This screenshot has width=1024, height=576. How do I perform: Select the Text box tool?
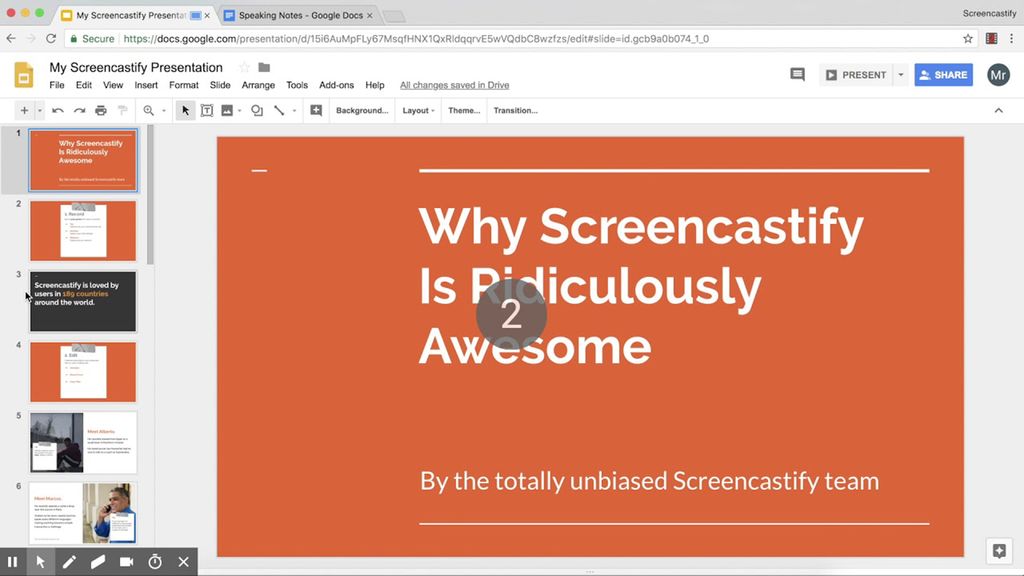[x=207, y=110]
